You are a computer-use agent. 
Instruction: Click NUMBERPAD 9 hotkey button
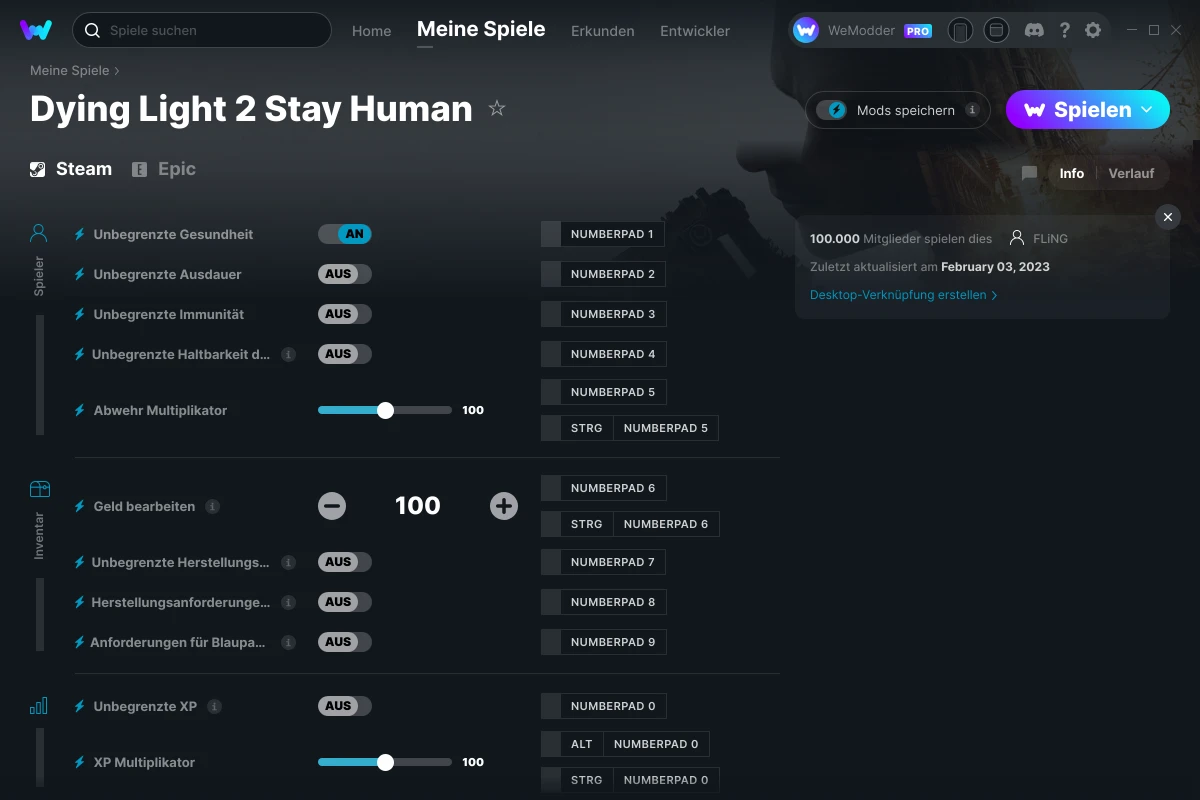click(603, 642)
